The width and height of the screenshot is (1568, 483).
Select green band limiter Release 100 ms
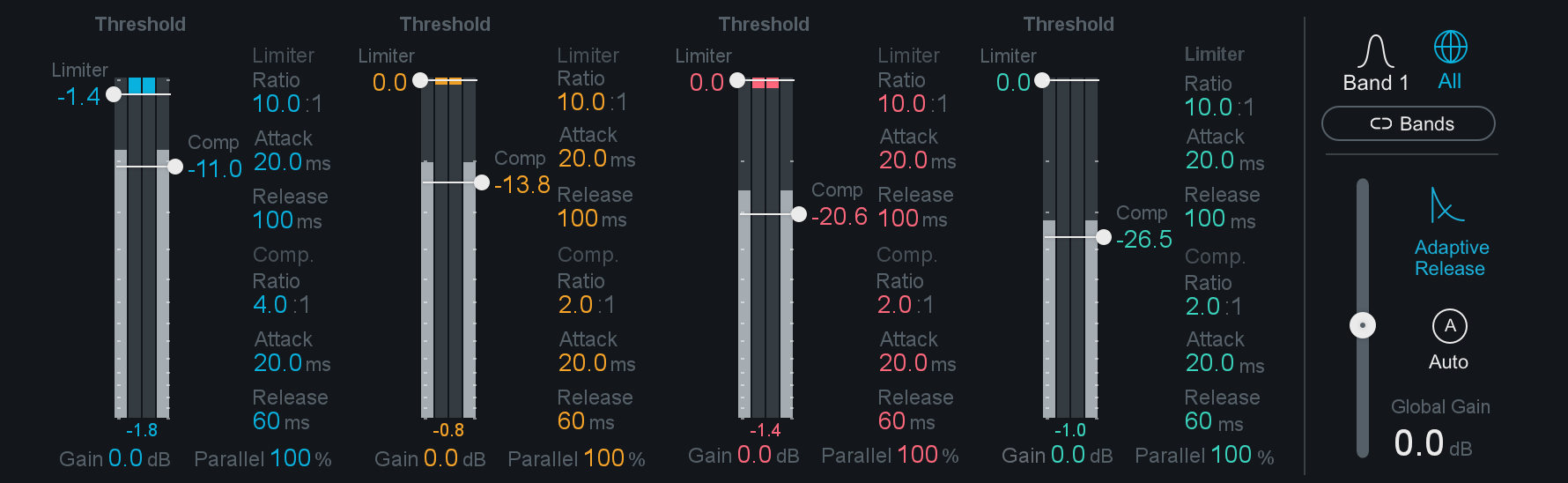click(1220, 219)
